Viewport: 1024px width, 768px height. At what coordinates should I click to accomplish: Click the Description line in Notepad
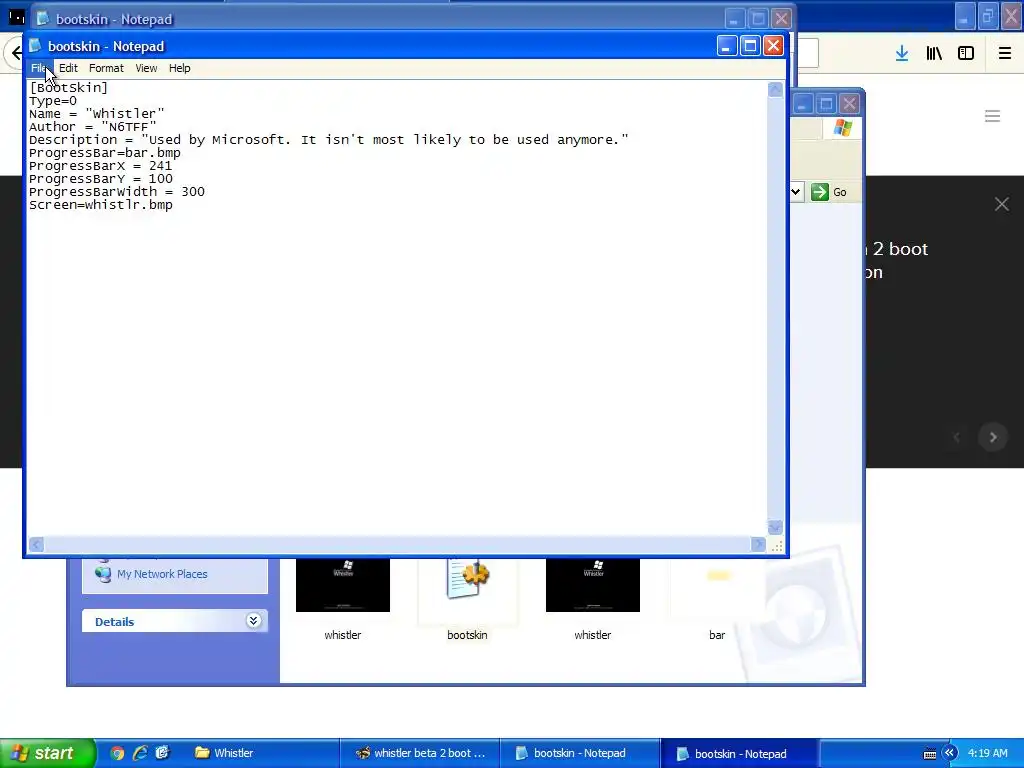pos(328,140)
